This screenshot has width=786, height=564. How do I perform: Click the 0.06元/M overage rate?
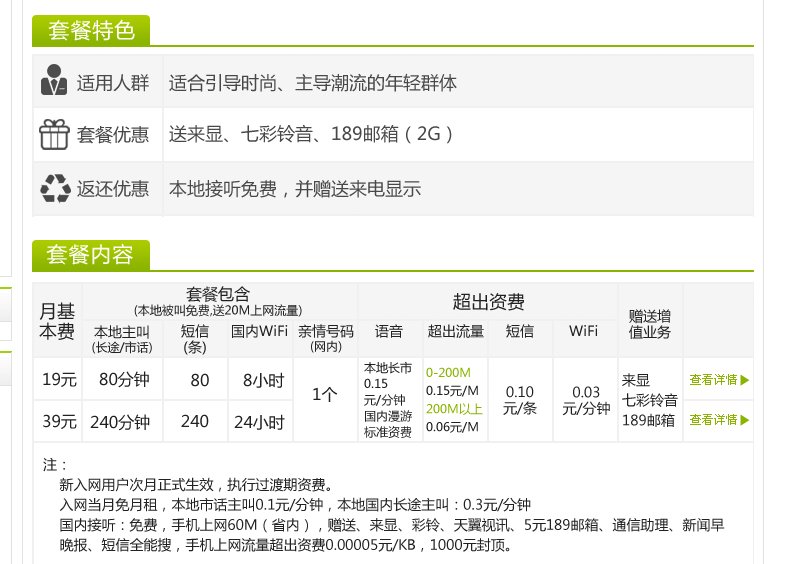pos(452,427)
